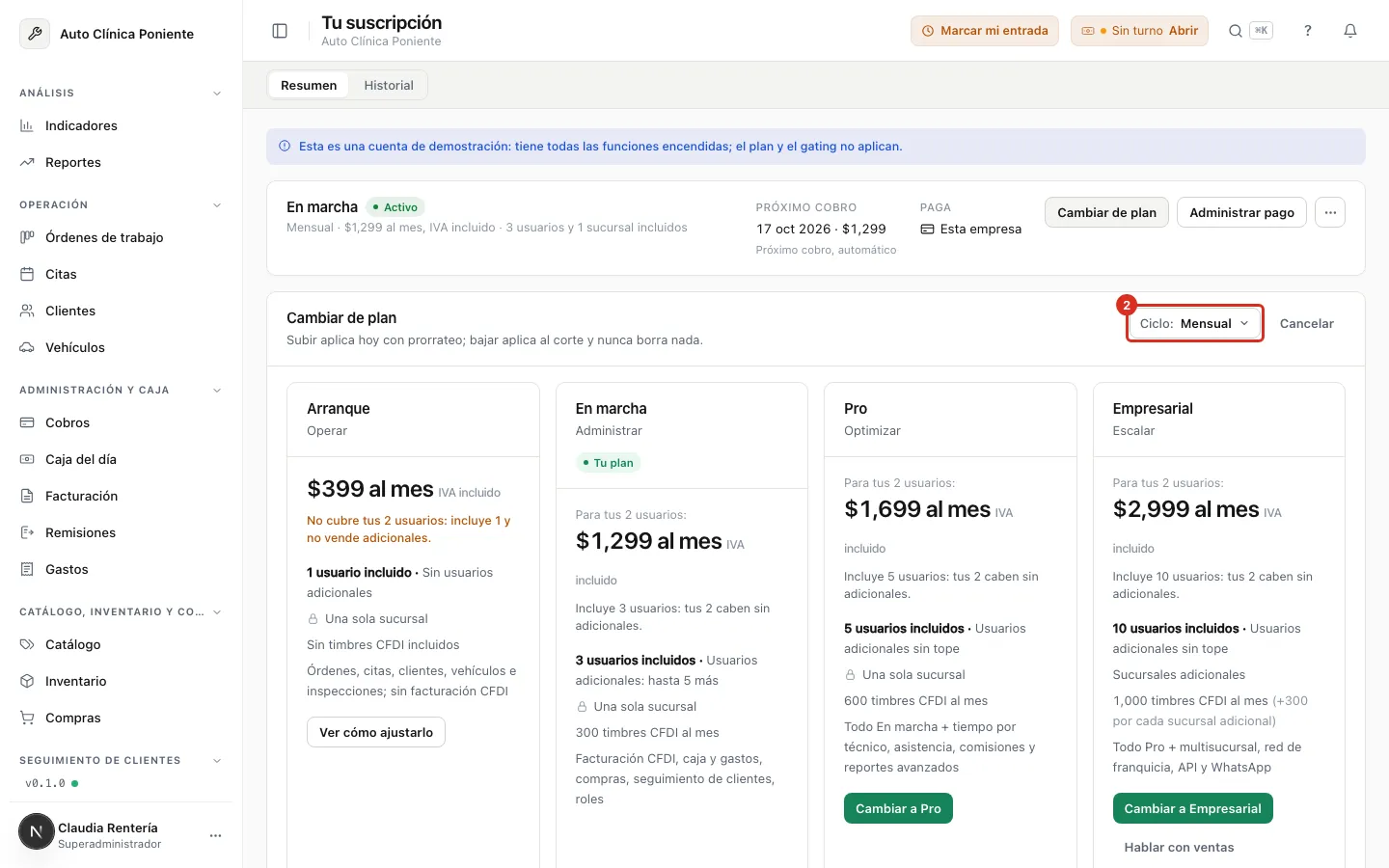Collapse Administración y Caja section
This screenshot has width=1389, height=868.
point(217,391)
